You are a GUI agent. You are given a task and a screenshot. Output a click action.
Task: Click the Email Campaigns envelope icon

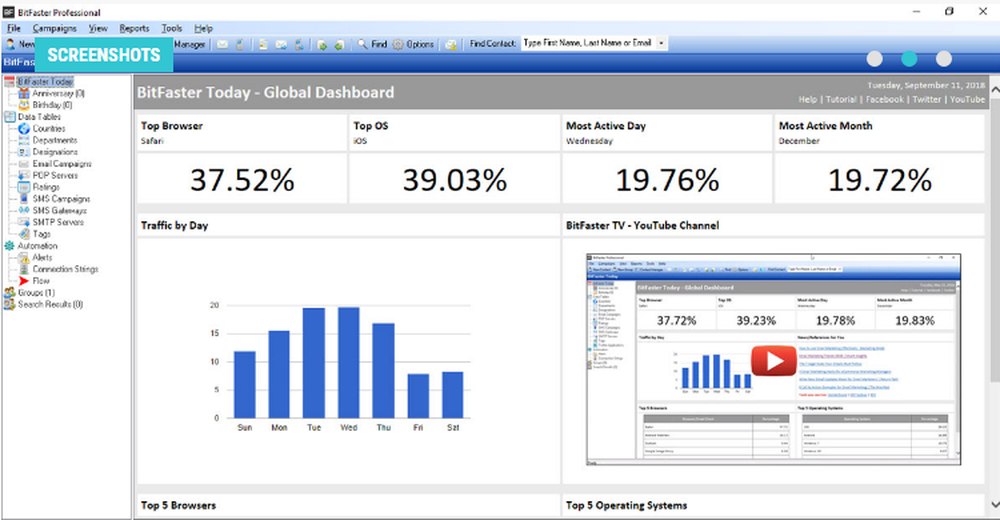point(24,163)
